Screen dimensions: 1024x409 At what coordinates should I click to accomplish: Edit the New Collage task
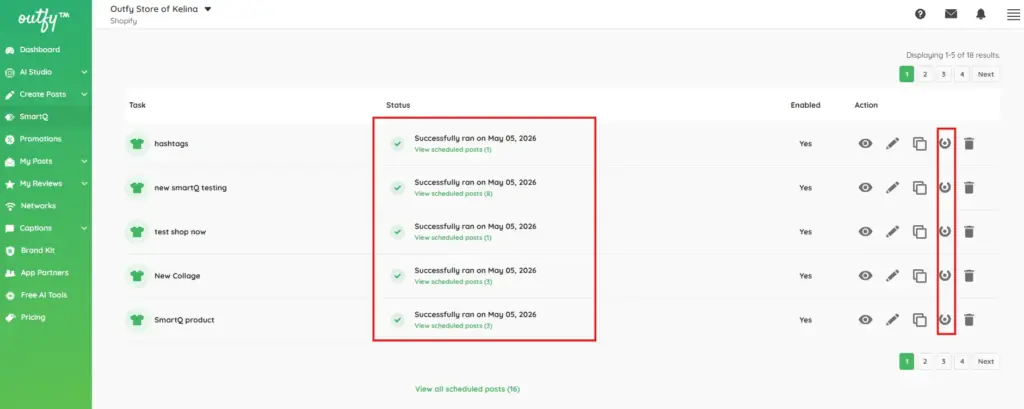[892, 276]
